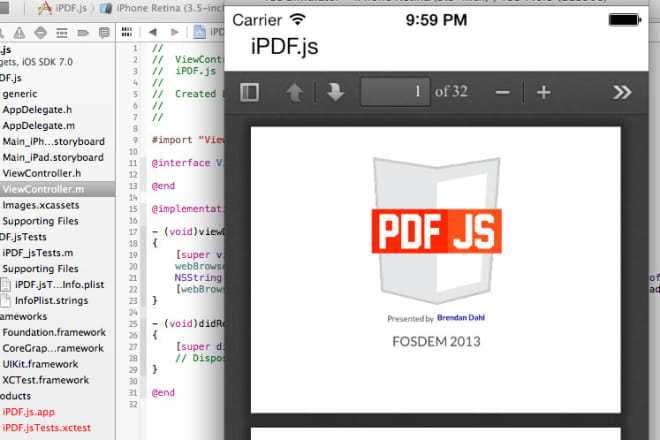Open the Xcode log navigator icon

point(104,32)
